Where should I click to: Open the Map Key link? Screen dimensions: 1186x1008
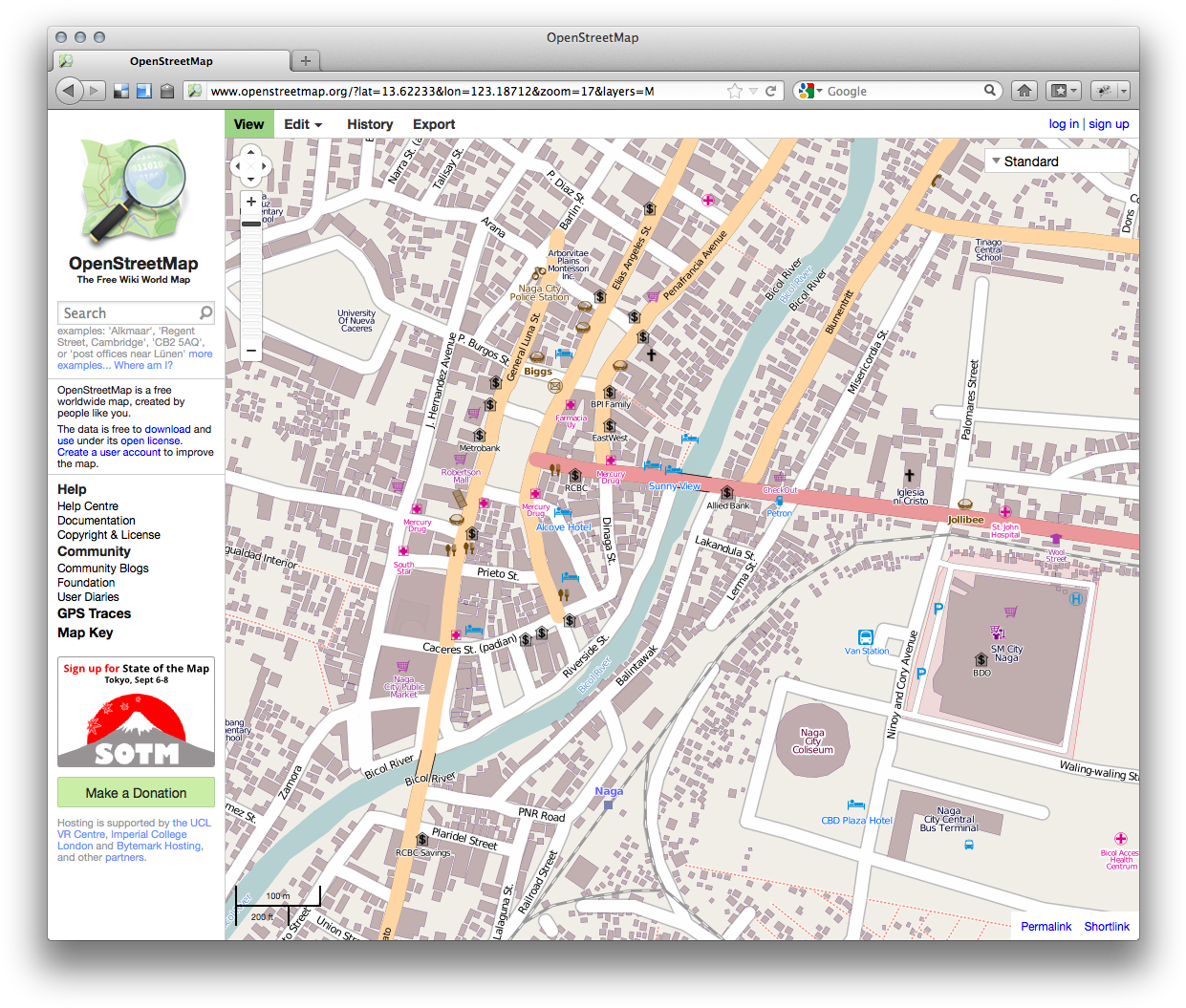click(x=85, y=633)
